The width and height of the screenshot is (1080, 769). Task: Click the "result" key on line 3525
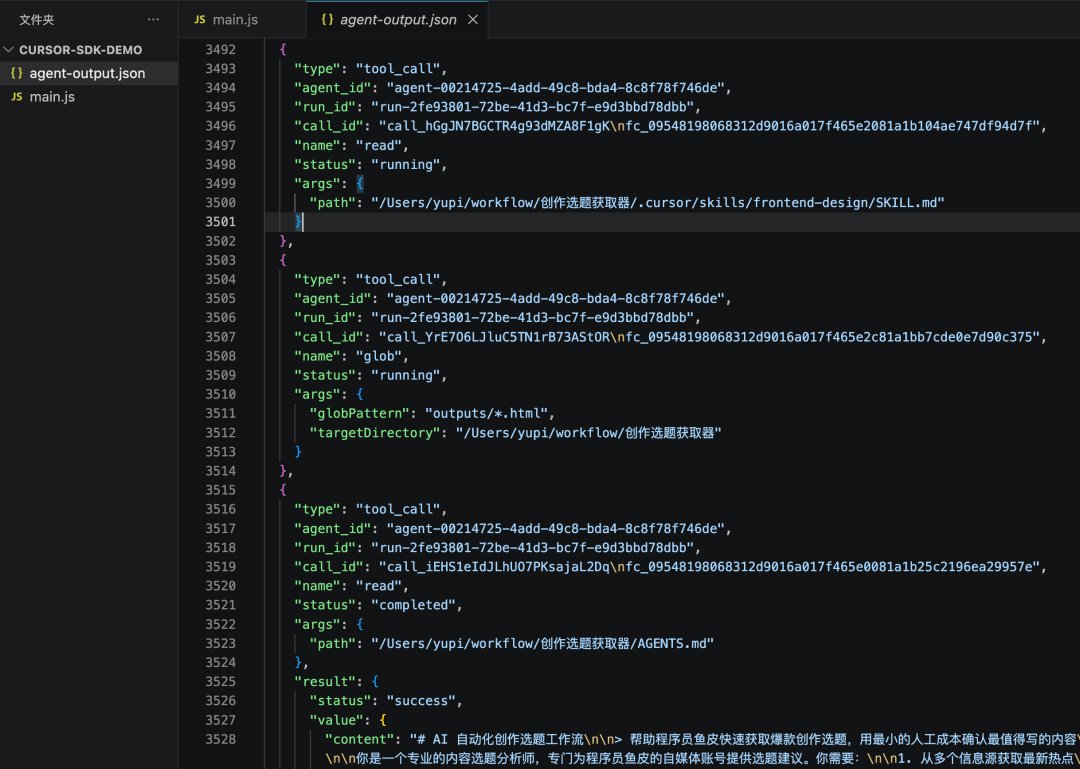click(325, 681)
